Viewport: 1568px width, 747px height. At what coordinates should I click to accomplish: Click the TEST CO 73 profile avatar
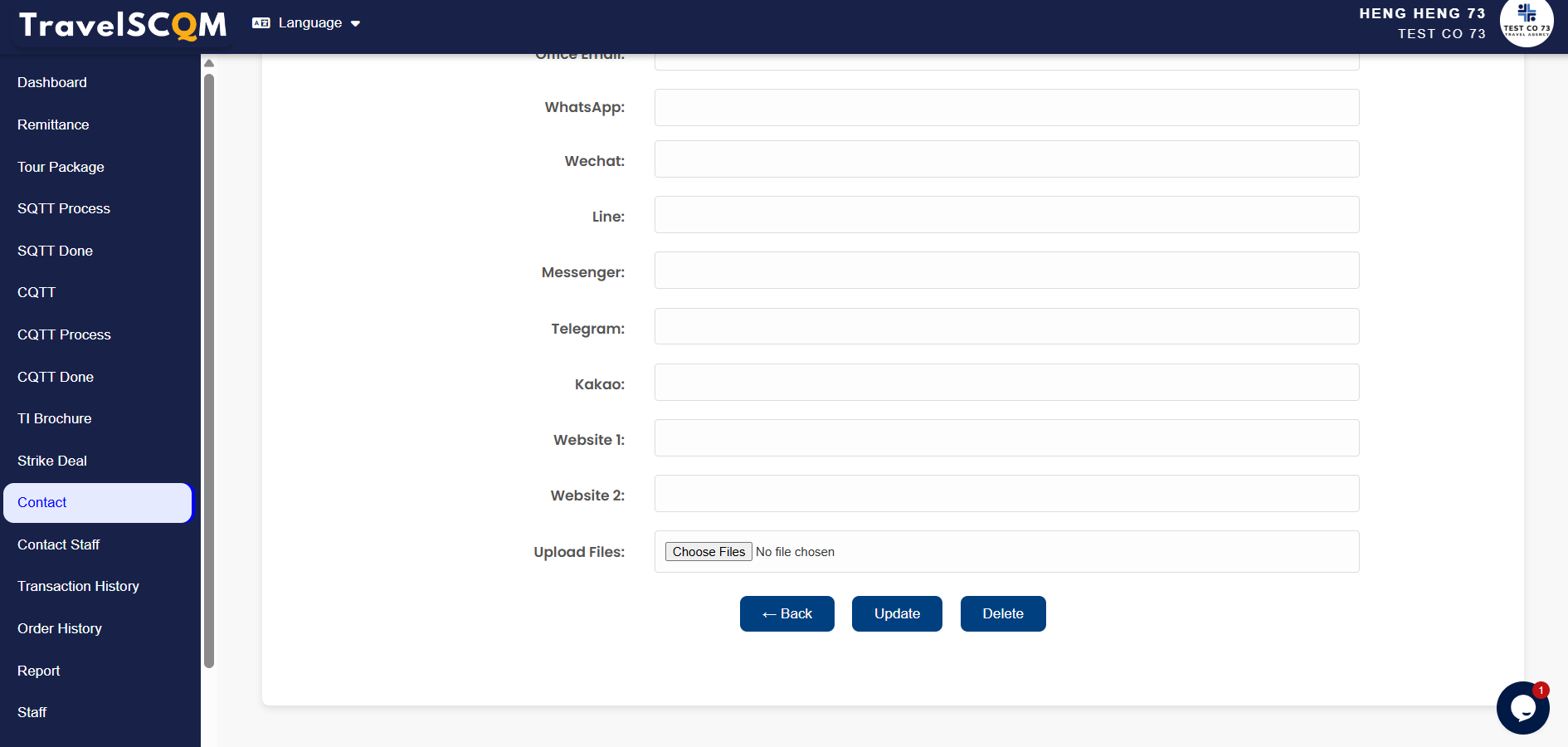coord(1527,23)
